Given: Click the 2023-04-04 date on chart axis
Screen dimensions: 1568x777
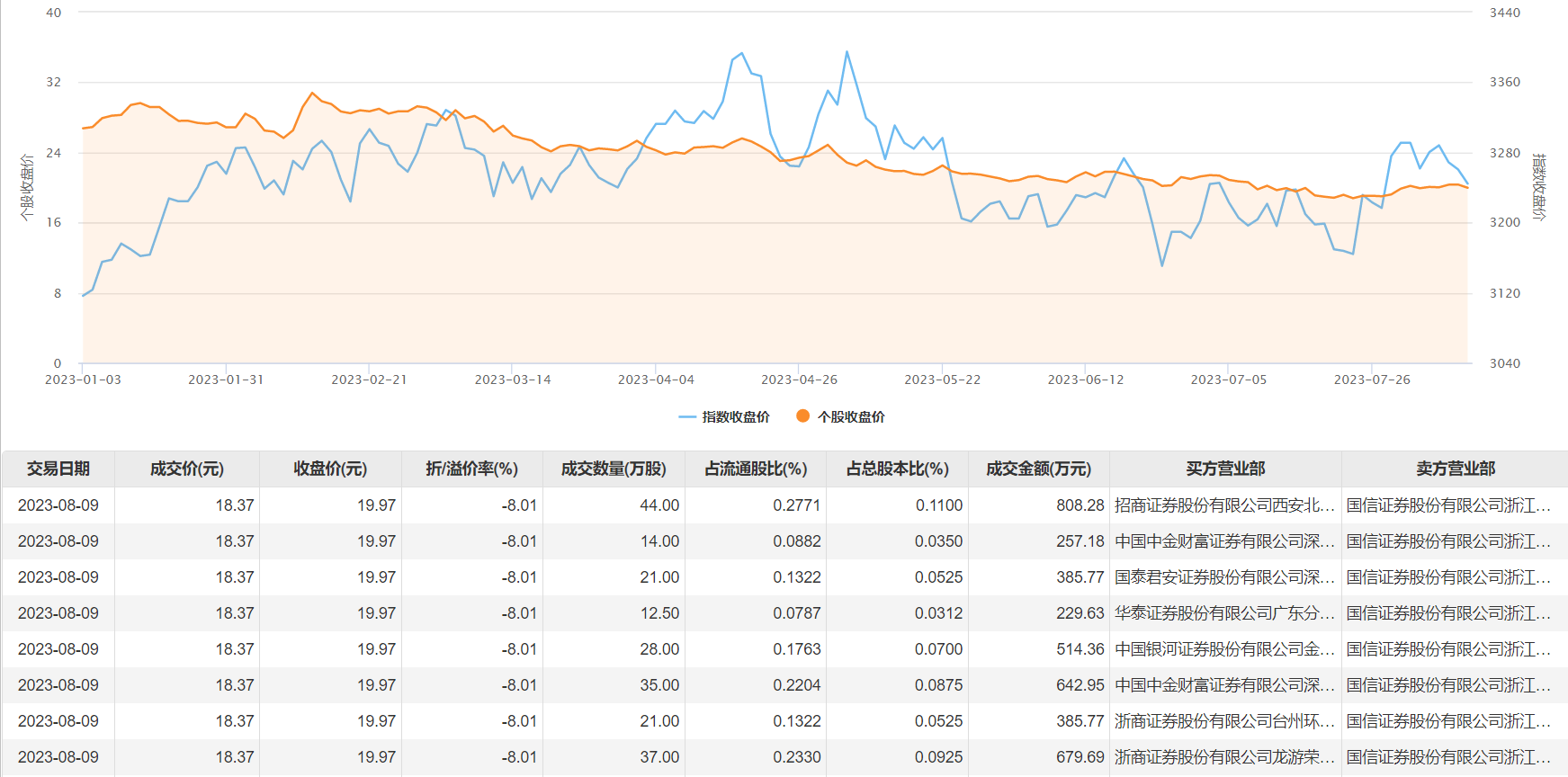Looking at the screenshot, I should tap(656, 380).
